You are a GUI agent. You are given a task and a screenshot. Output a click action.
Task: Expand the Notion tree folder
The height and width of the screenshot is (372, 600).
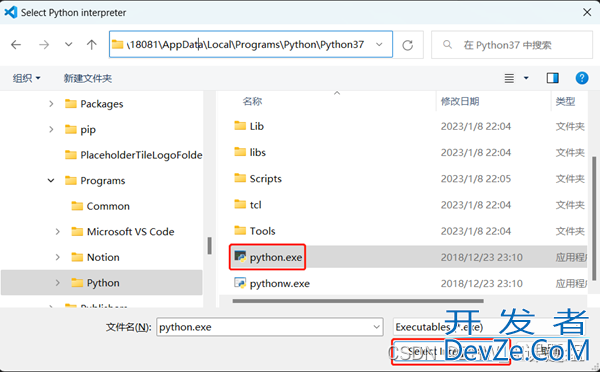coord(58,257)
